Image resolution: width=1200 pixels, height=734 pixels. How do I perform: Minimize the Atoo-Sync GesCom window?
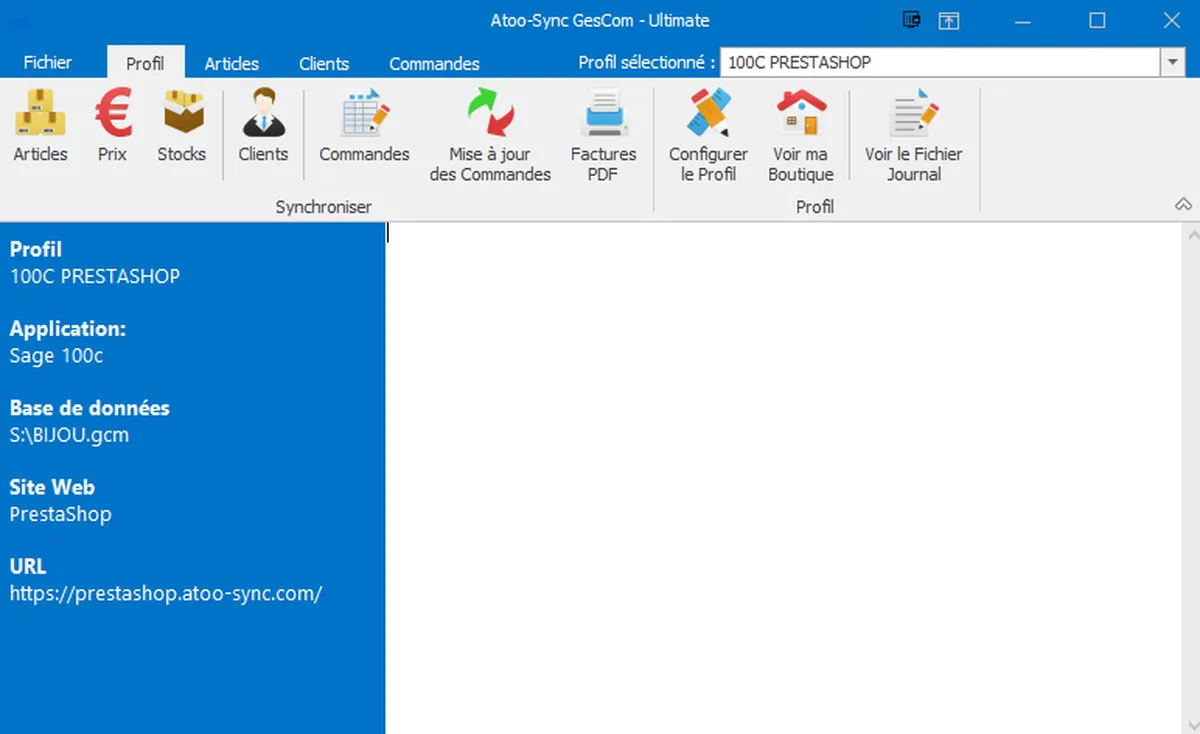point(1022,20)
